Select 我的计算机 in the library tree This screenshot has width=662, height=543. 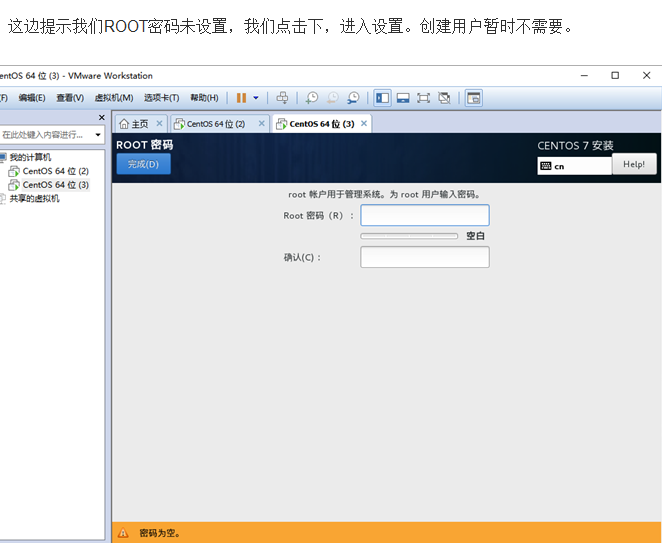(30, 157)
